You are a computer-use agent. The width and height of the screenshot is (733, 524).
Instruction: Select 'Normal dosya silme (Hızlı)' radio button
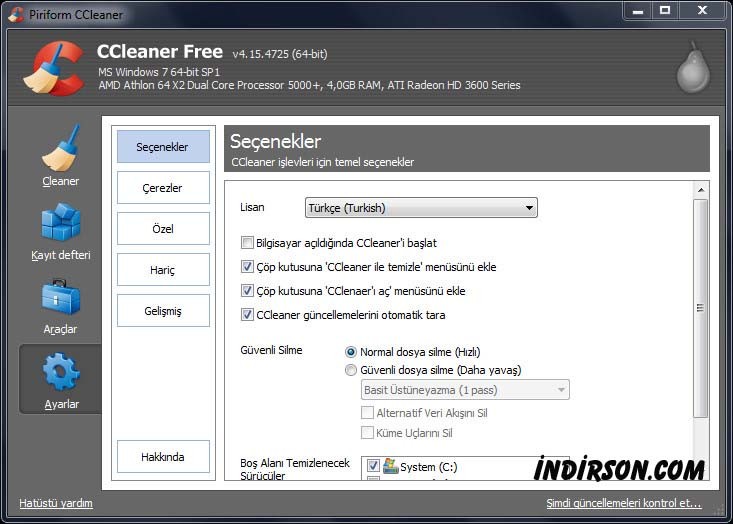point(351,352)
